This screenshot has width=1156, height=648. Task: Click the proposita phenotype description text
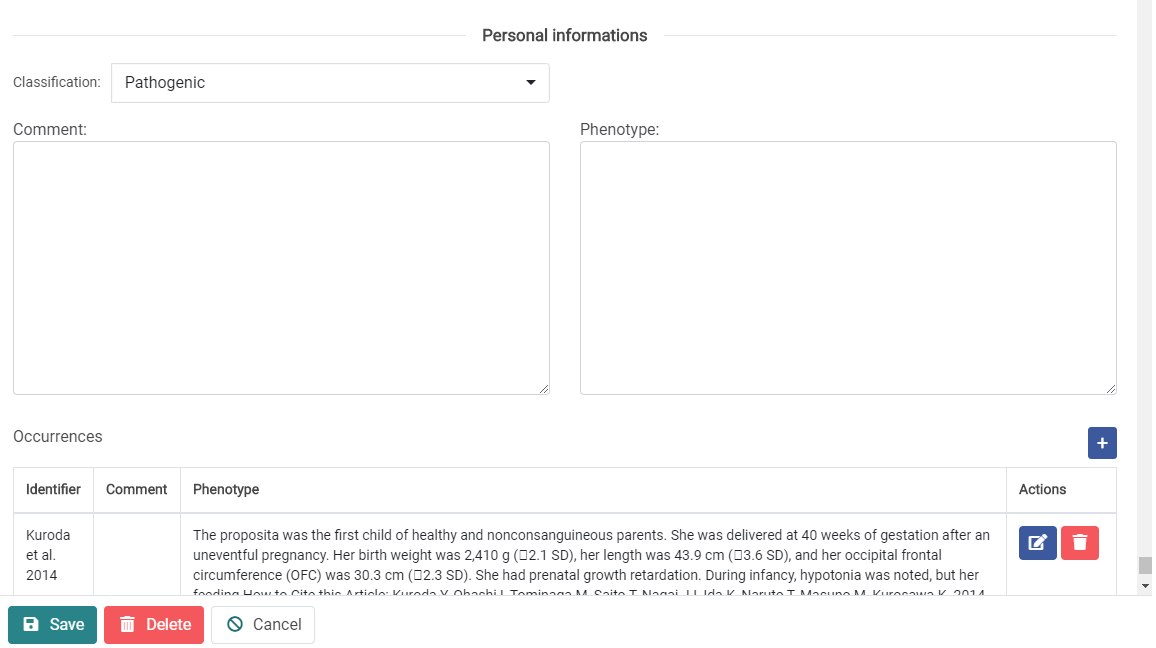coord(590,555)
